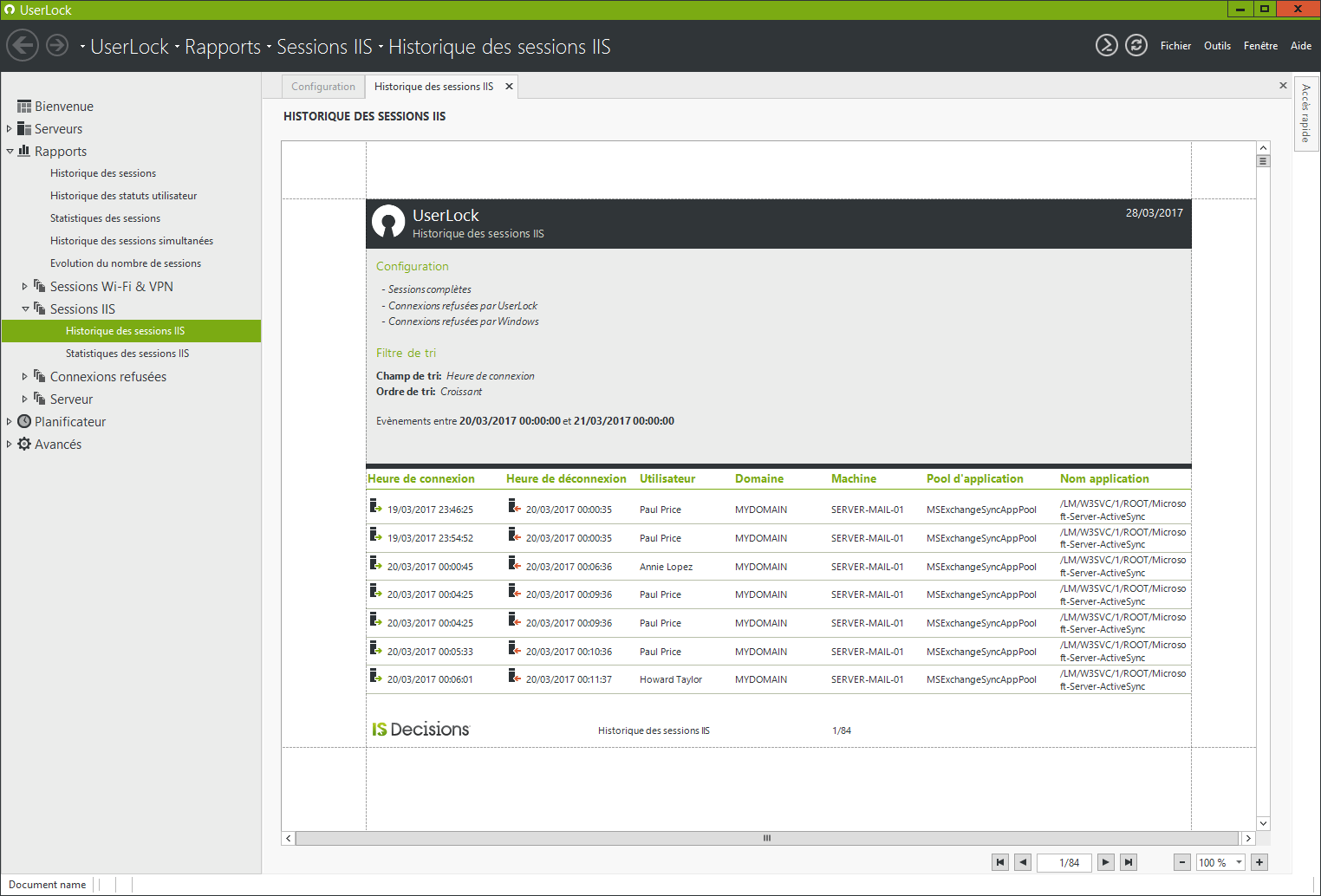Decrease zoom with the minus button
Image resolution: width=1321 pixels, height=896 pixels.
click(1182, 862)
